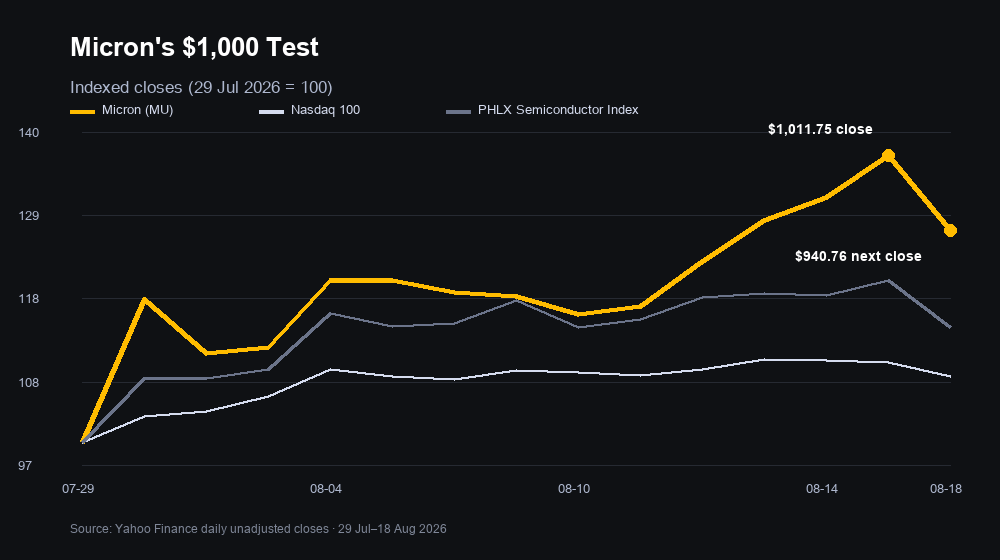
Task: Click the Nasdaq 100 legend label
Action: (325, 110)
